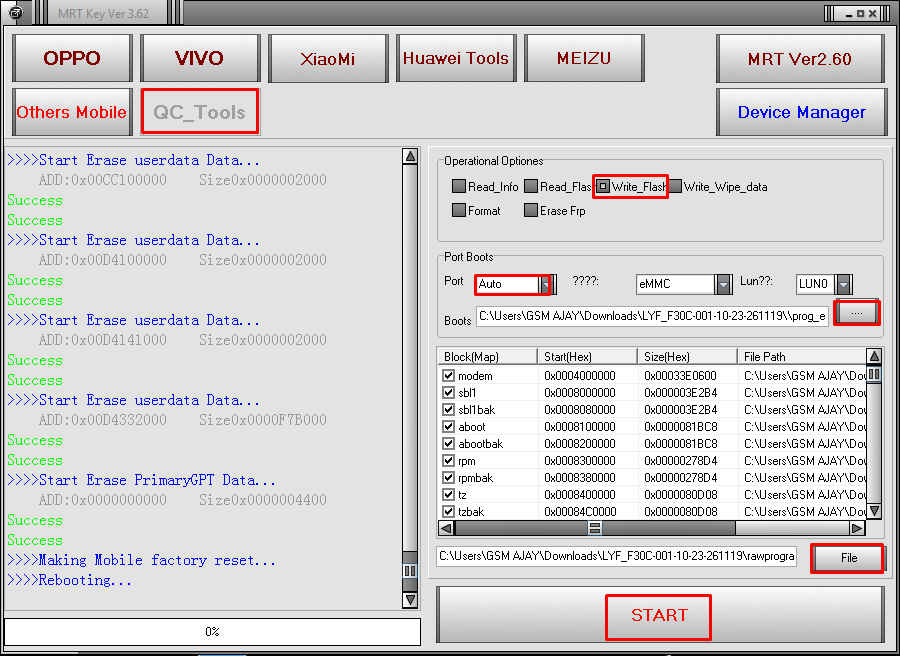Uncheck the rpm partition checkbox
Viewport: 900px width, 656px height.
(x=448, y=461)
